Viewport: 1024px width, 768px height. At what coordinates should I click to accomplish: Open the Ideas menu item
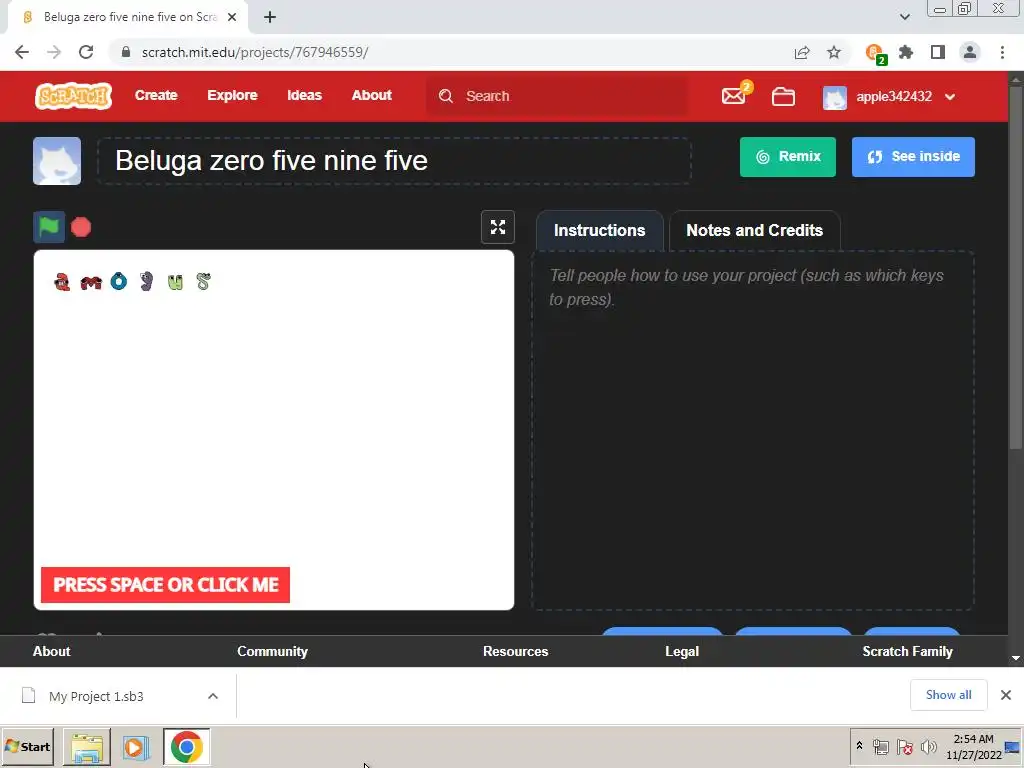coord(304,95)
